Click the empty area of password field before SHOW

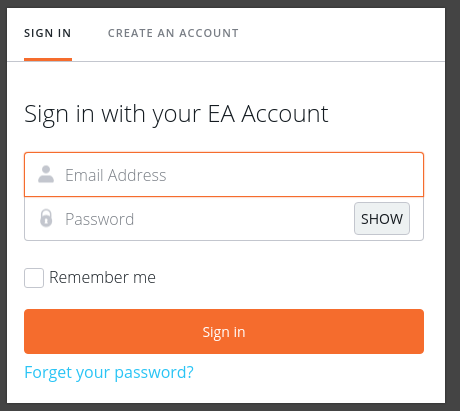tap(243, 219)
